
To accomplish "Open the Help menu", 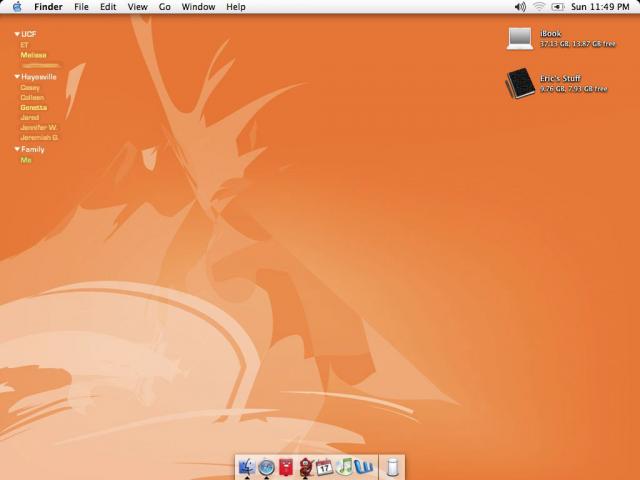I will coord(236,7).
